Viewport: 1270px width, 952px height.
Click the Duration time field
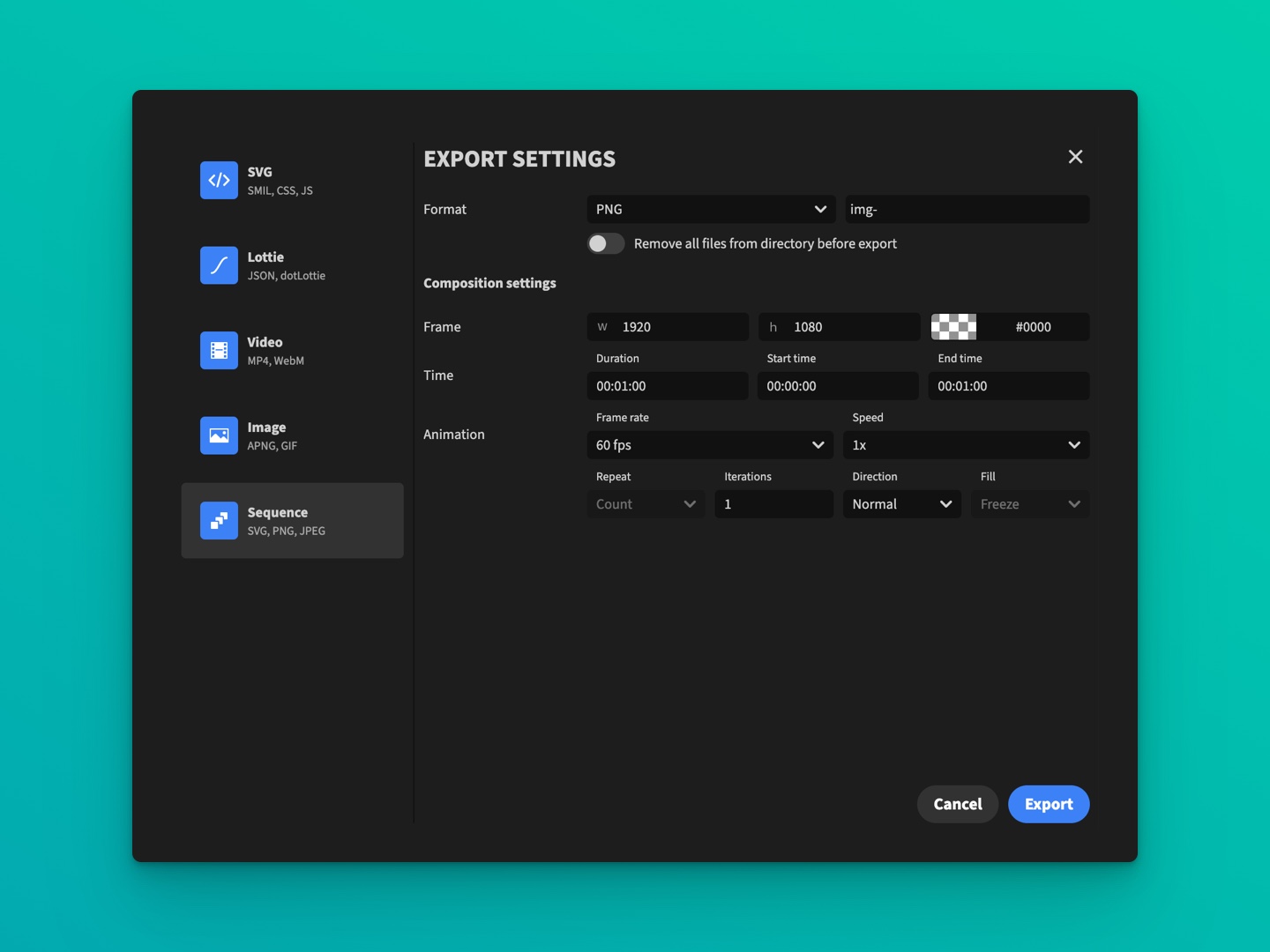[668, 386]
